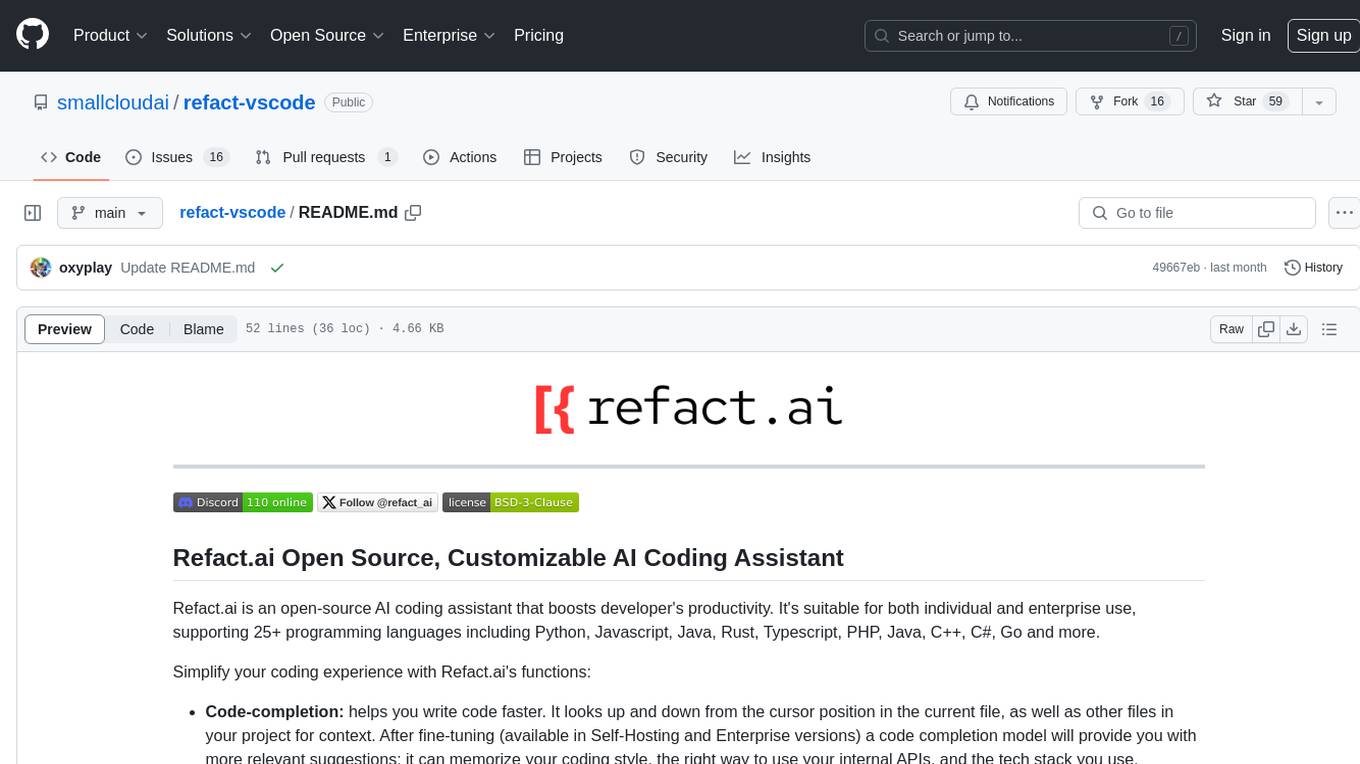This screenshot has width=1360, height=764.
Task: Open the Raw file view
Action: tap(1231, 329)
